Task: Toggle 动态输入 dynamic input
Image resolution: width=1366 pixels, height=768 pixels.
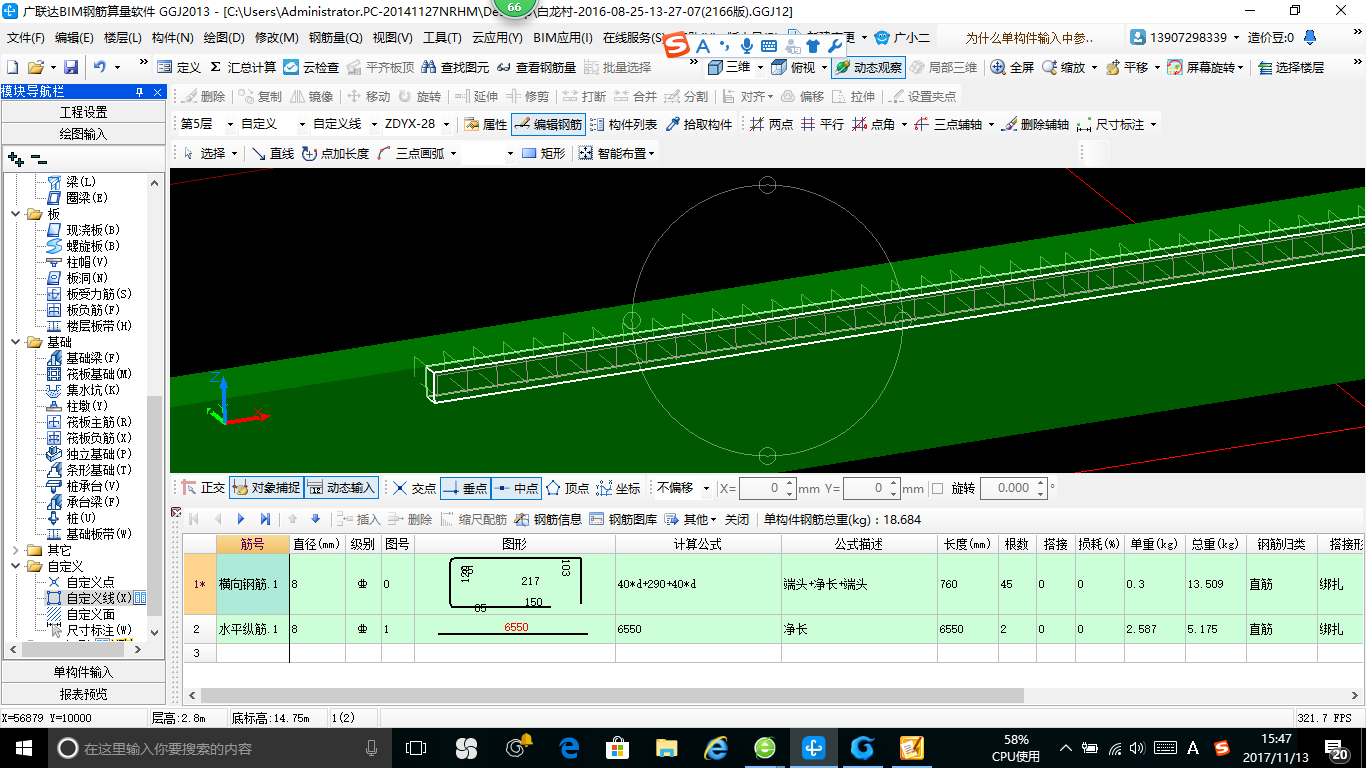Action: click(x=341, y=488)
